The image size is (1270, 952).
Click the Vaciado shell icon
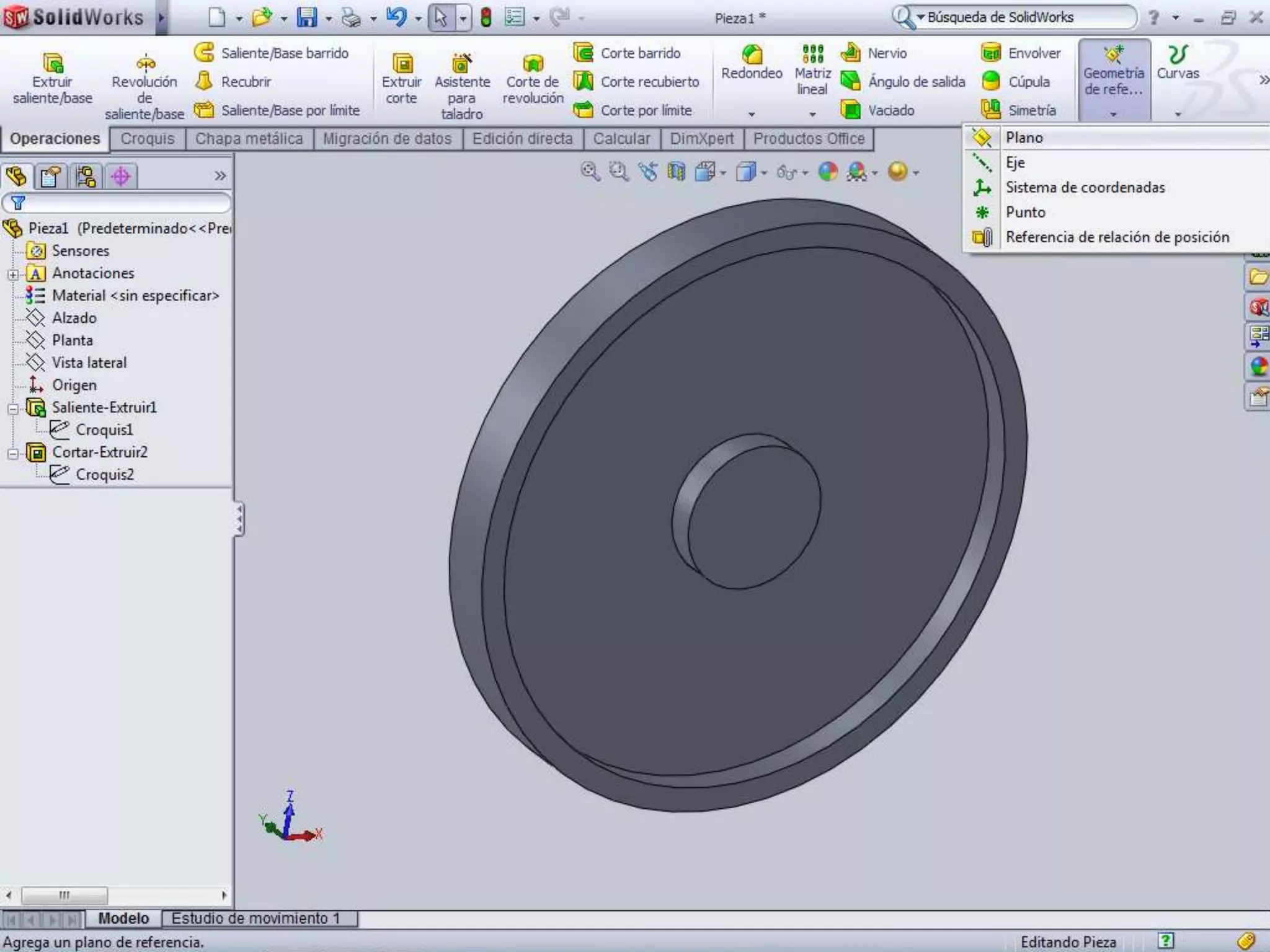pos(851,110)
